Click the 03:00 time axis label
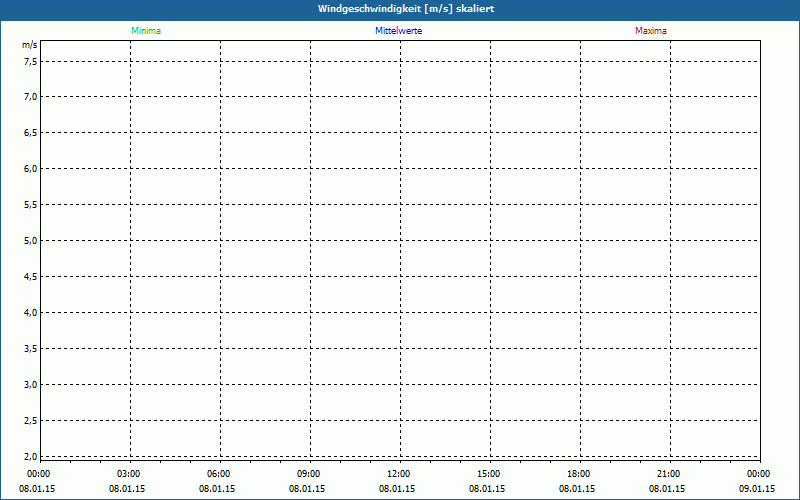 coord(129,474)
